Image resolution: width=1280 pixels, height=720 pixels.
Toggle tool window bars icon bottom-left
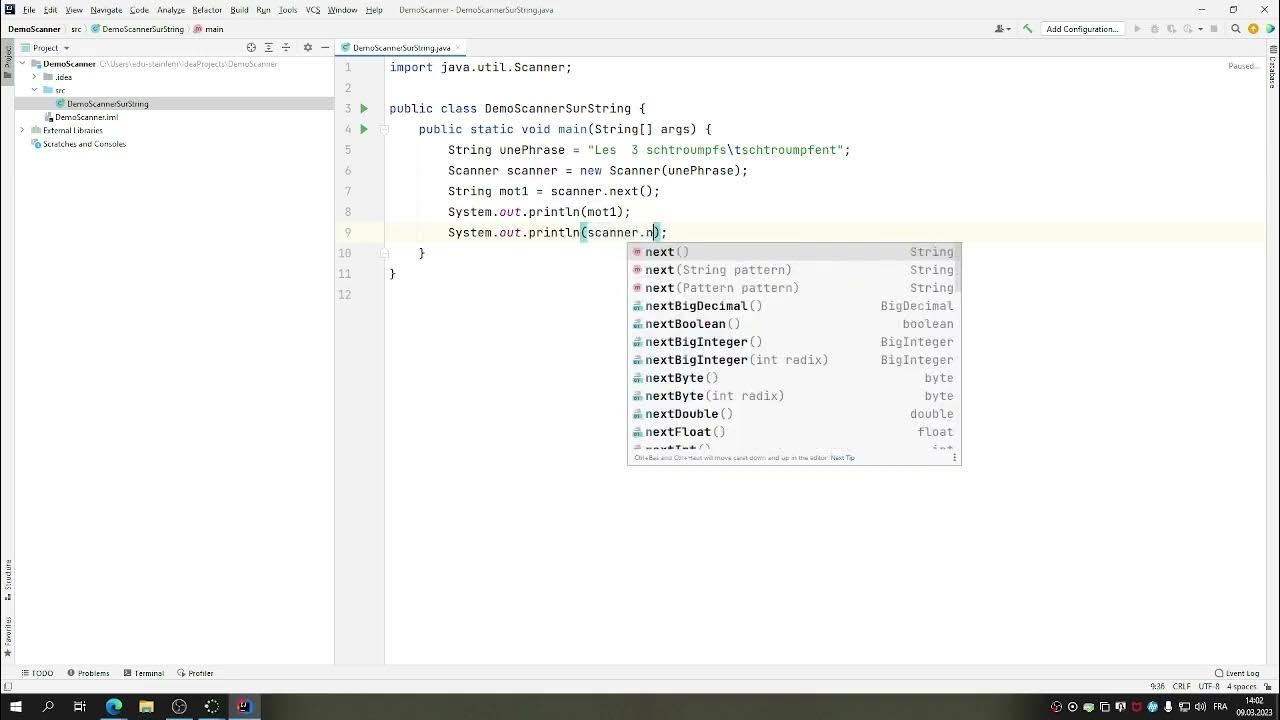[x=8, y=686]
